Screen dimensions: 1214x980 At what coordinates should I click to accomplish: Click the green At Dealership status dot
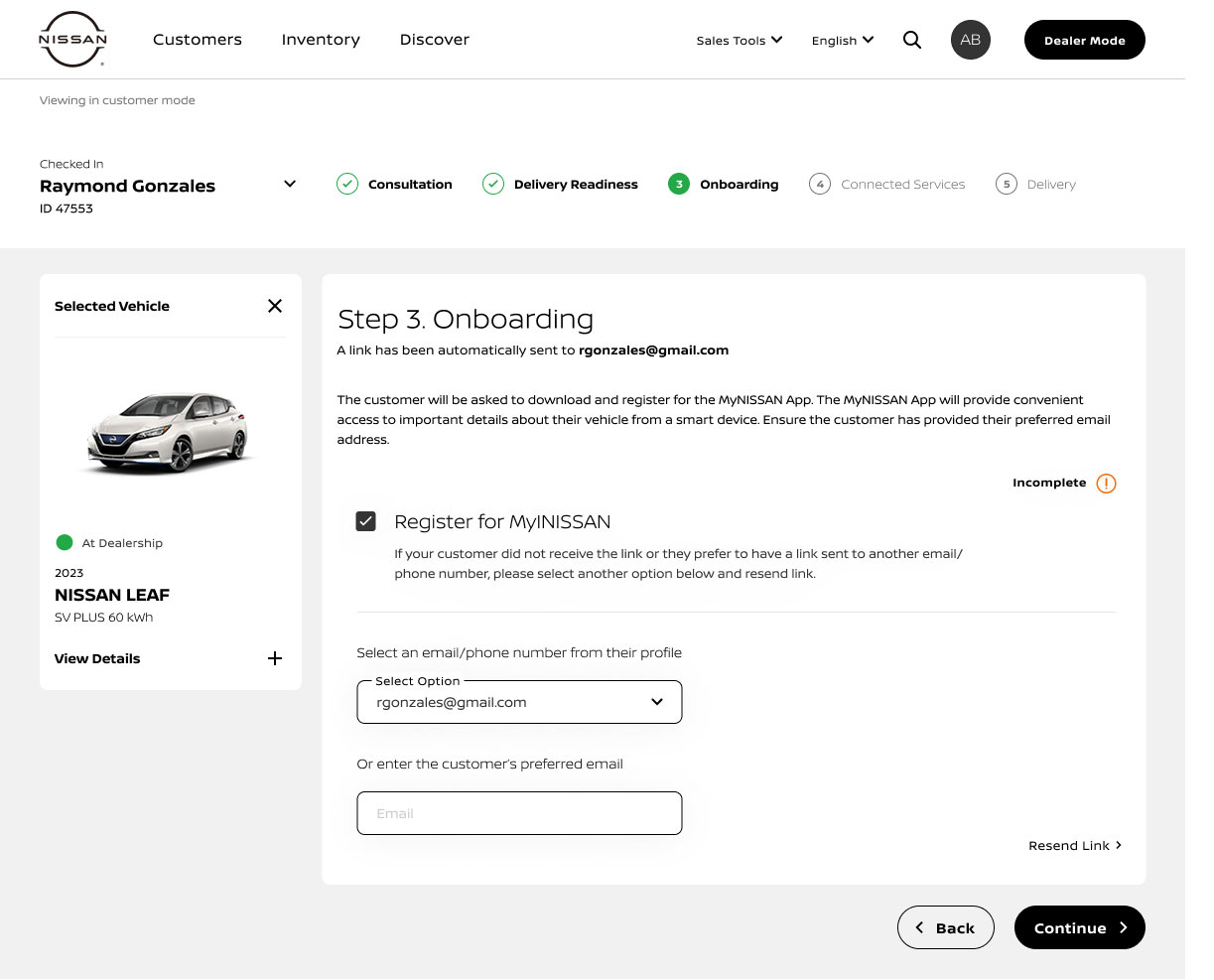pos(65,542)
